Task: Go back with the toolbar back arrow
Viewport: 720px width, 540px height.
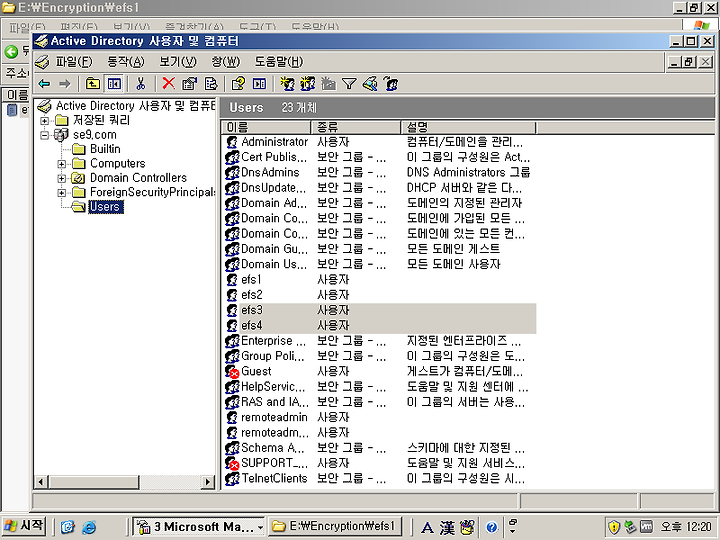Action: (x=44, y=84)
